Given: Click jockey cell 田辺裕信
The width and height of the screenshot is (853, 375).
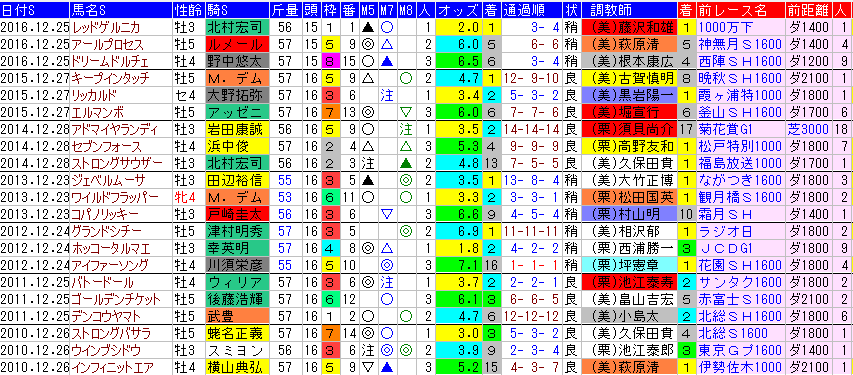Looking at the screenshot, I should coord(238,180).
